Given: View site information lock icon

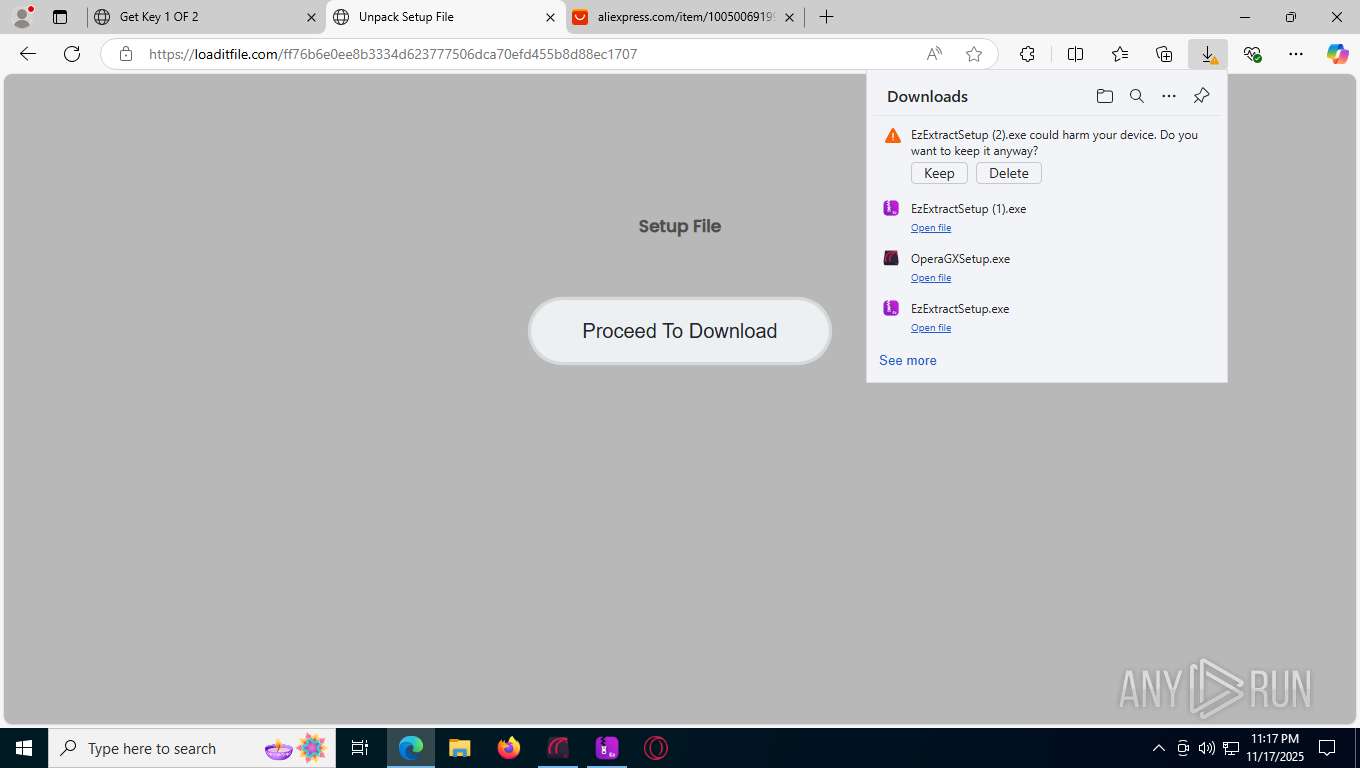Looking at the screenshot, I should click(x=126, y=54).
